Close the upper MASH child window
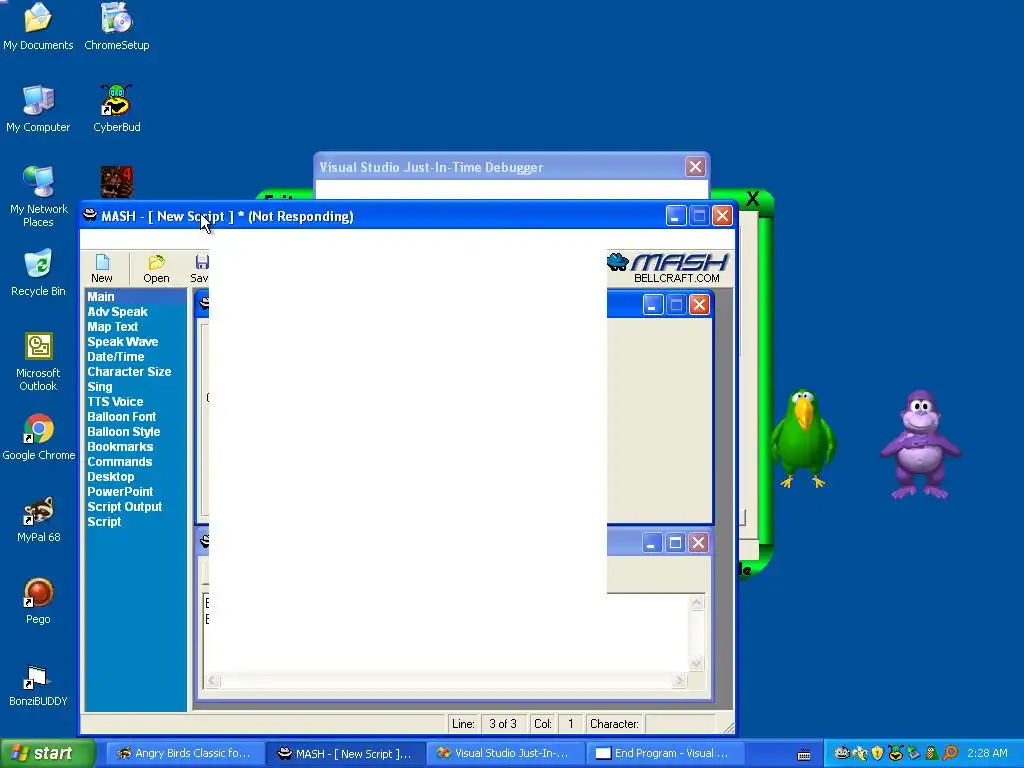 tap(699, 305)
